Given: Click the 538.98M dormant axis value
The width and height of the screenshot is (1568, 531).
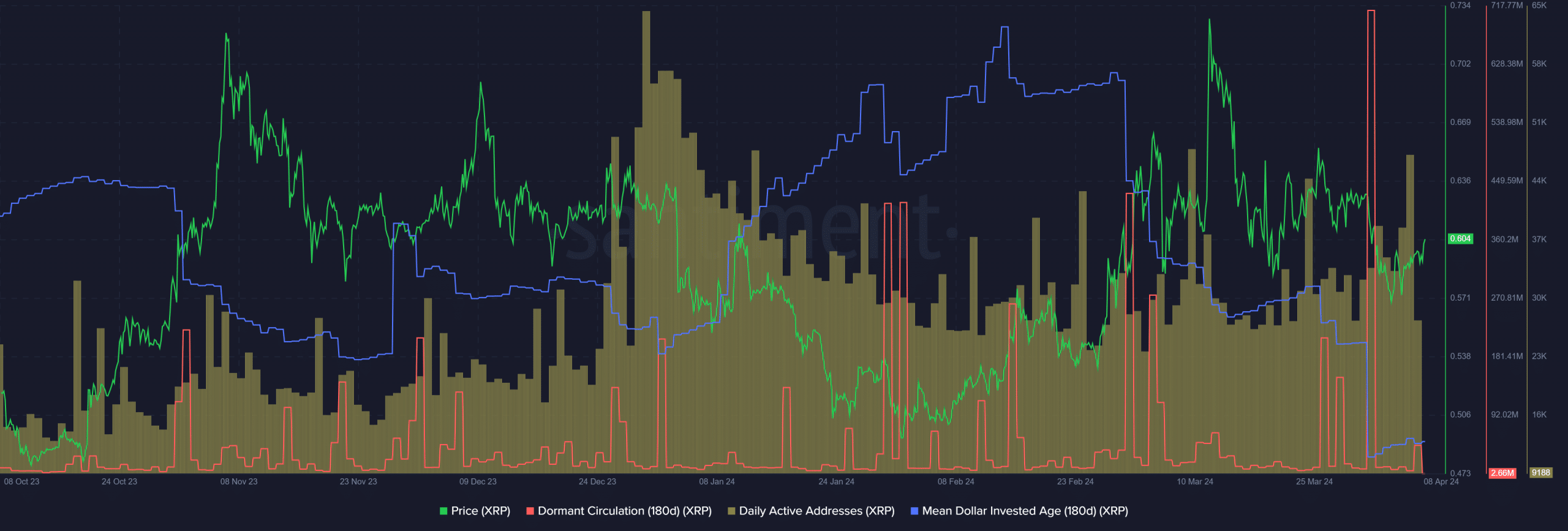Looking at the screenshot, I should pos(1507,122).
